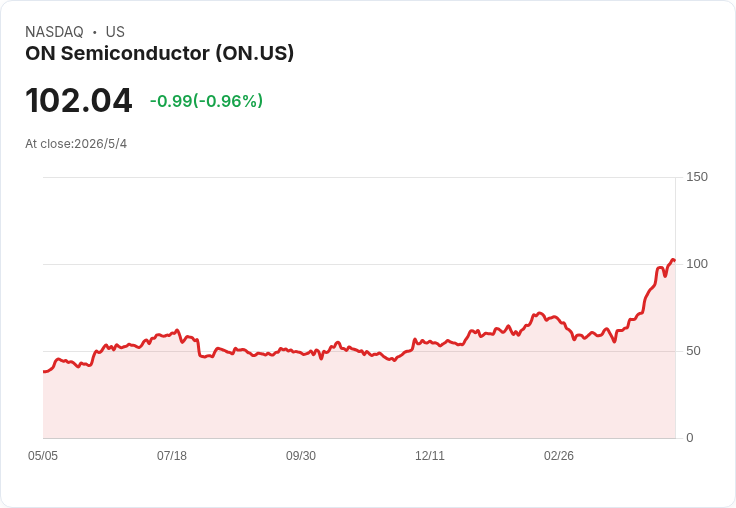Select the 07/18 date on x-axis
The width and height of the screenshot is (736, 508).
pos(172,456)
